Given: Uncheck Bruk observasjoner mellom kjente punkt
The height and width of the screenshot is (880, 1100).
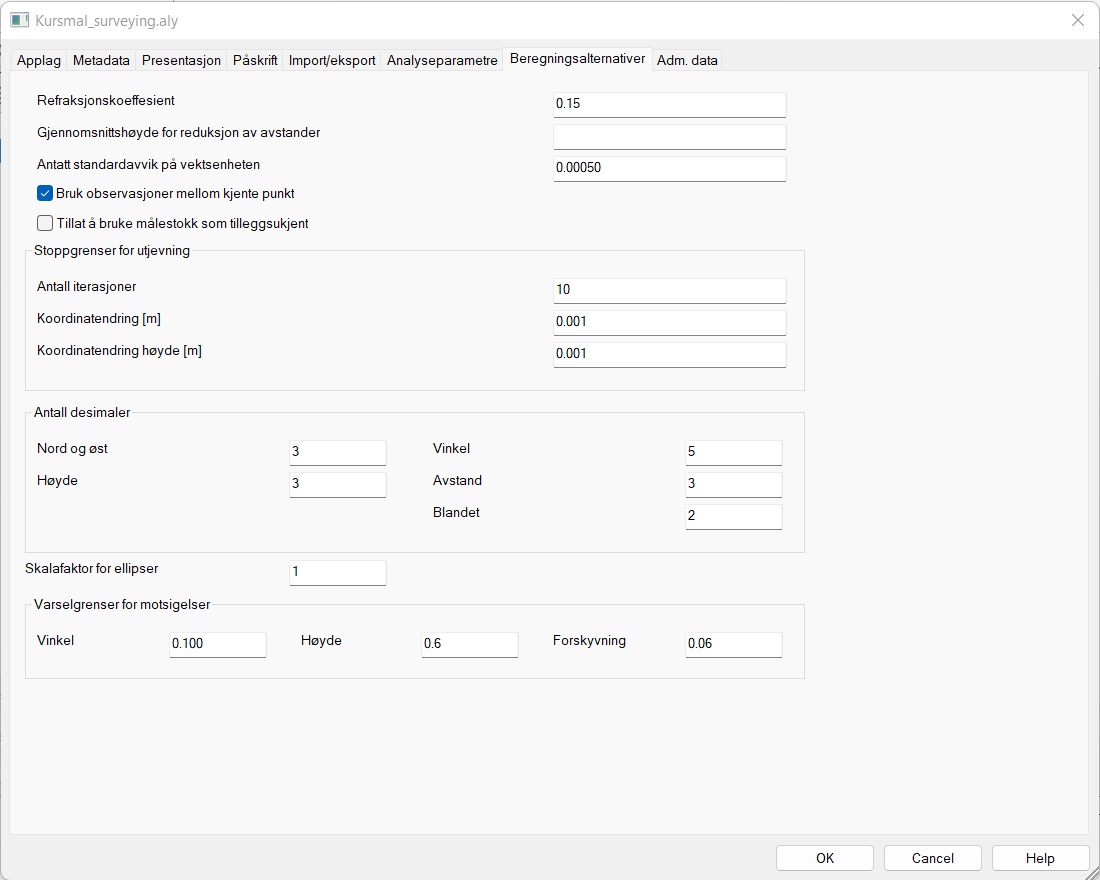Looking at the screenshot, I should pyautogui.click(x=45, y=194).
